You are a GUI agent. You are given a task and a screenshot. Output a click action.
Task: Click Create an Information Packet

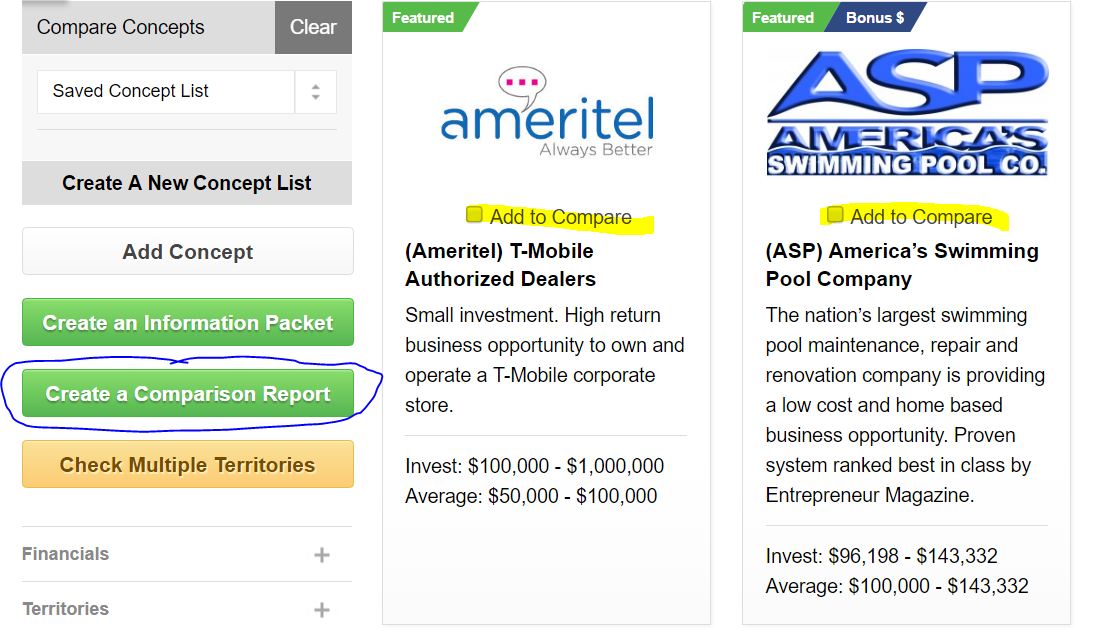pos(187,322)
